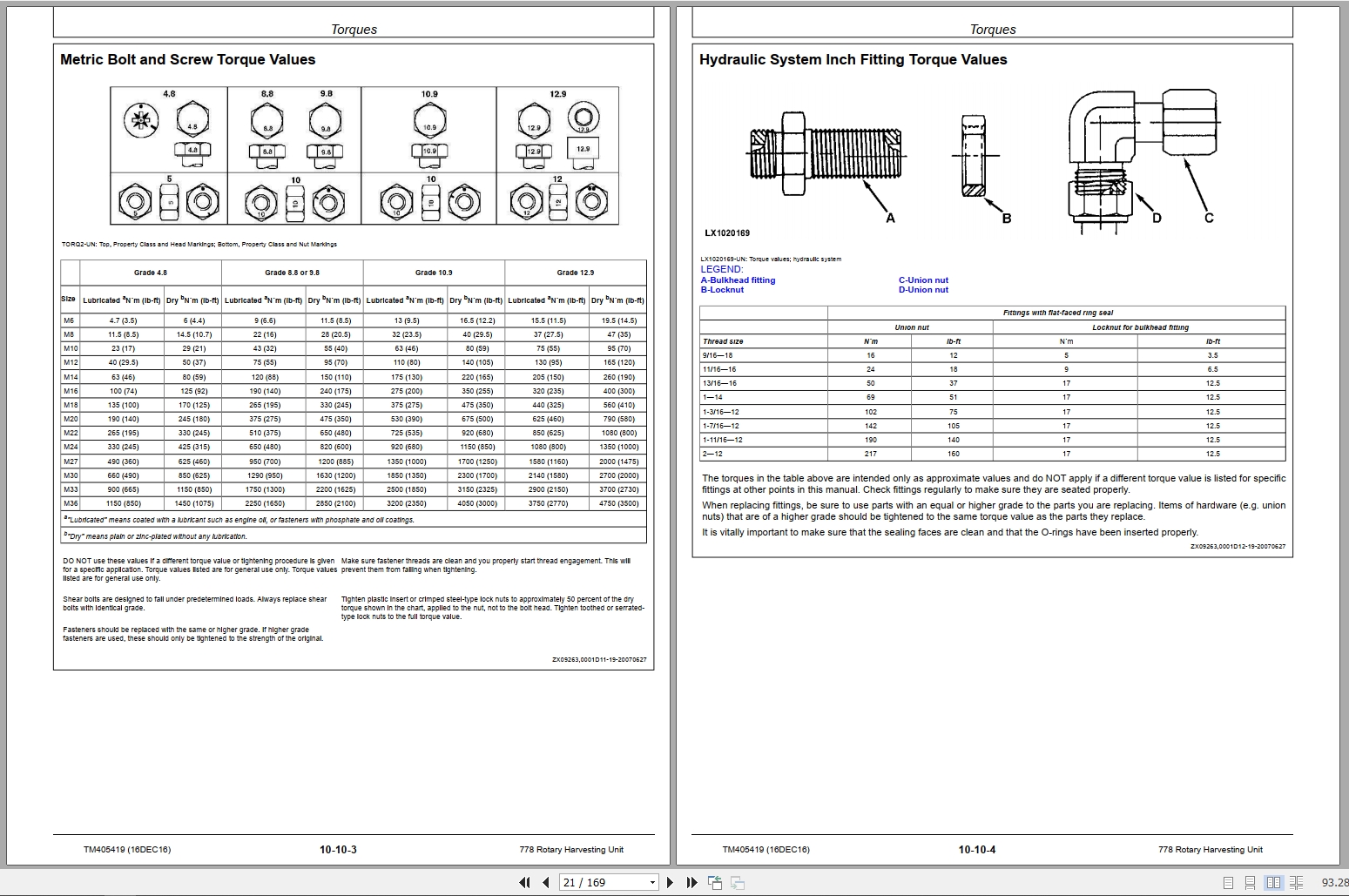Follow the D-Union nut legend link
This screenshot has height=896, width=1349.
[922, 289]
